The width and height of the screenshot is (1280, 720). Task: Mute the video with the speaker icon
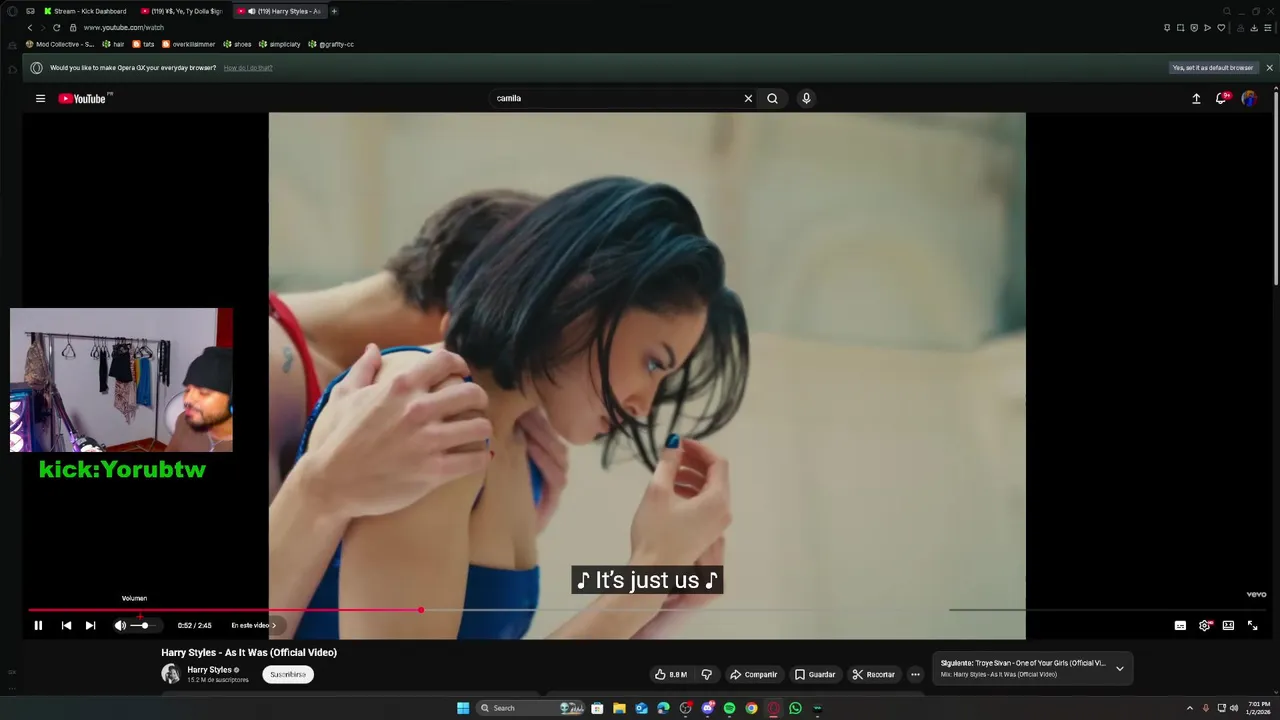point(120,625)
